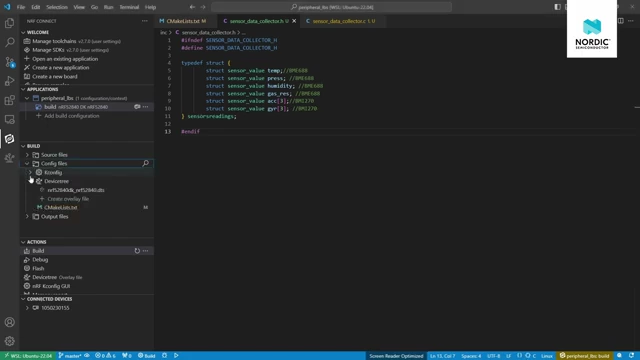The height and width of the screenshot is (360, 640).
Task: Click peripheral_lbs build status item
Action: click(584, 356)
